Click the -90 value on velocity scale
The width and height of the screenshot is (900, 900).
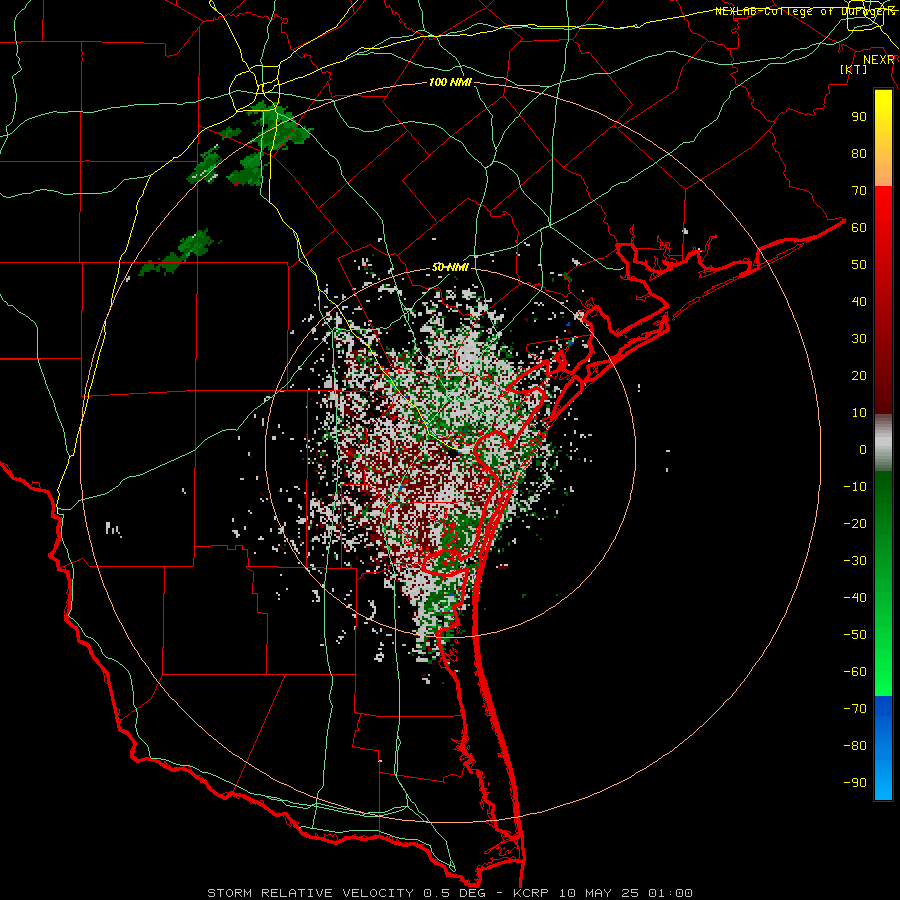(x=855, y=783)
